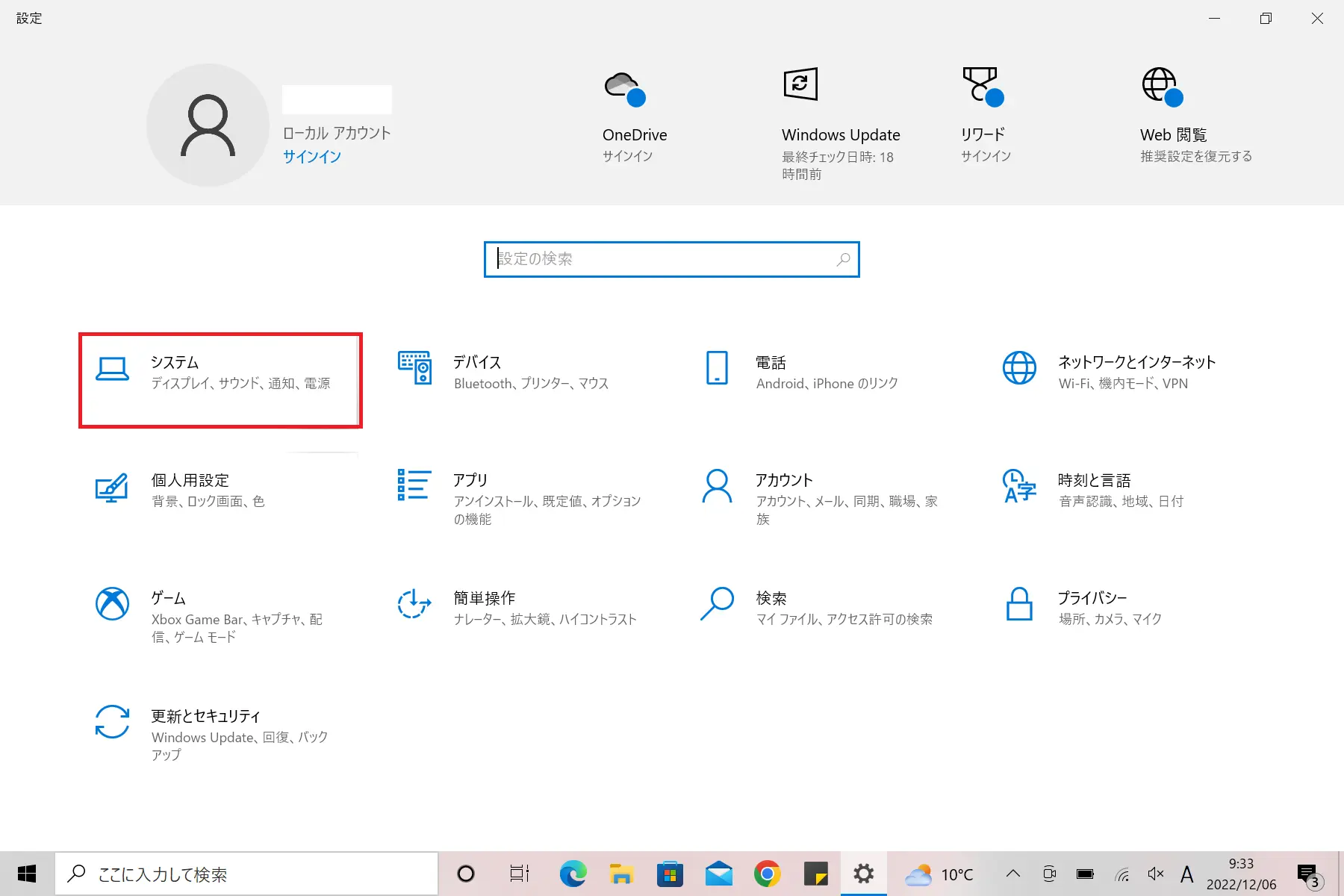Click the 検索 magnifier category icon
1344x896 pixels.
(717, 603)
